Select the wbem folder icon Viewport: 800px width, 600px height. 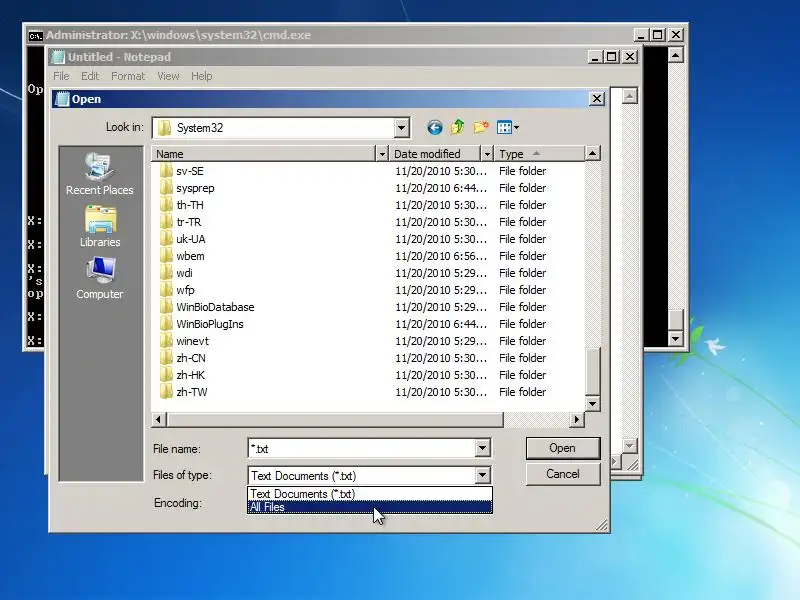tap(166, 256)
